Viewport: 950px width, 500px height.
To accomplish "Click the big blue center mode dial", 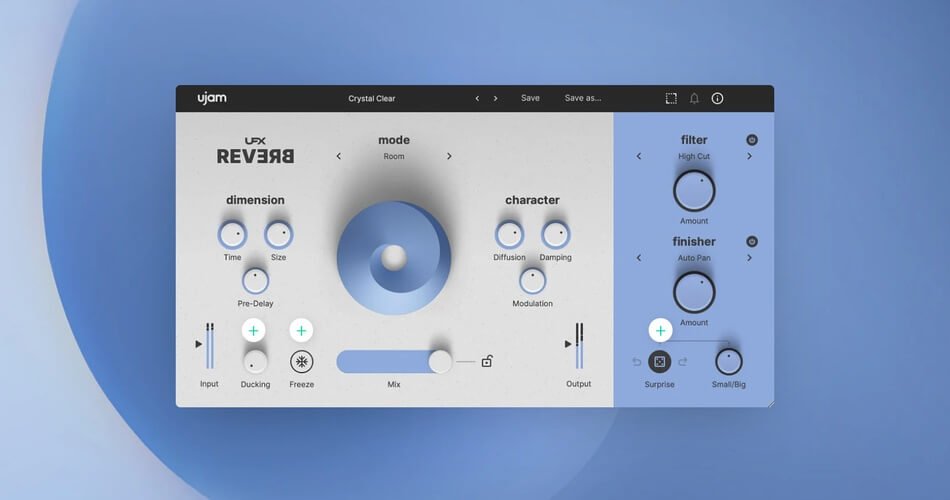I will point(394,258).
